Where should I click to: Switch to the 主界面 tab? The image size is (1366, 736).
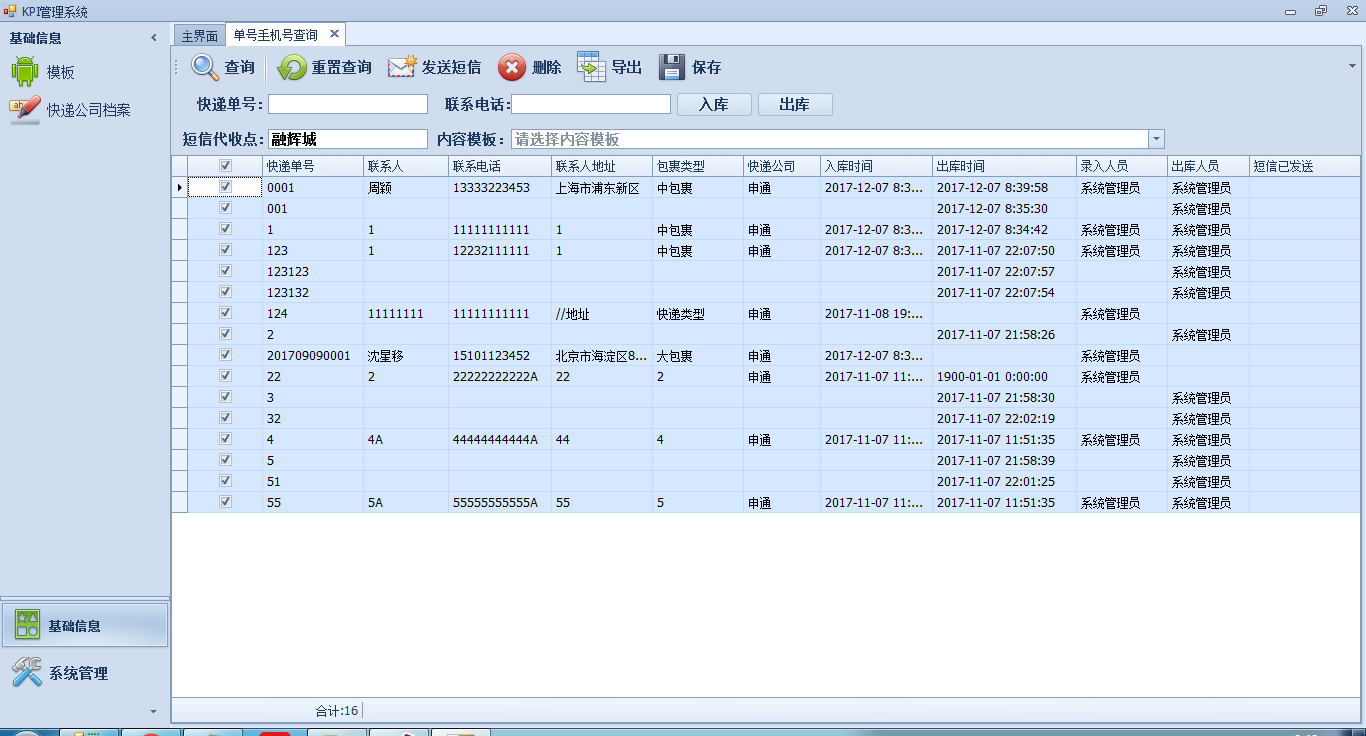pyautogui.click(x=199, y=35)
